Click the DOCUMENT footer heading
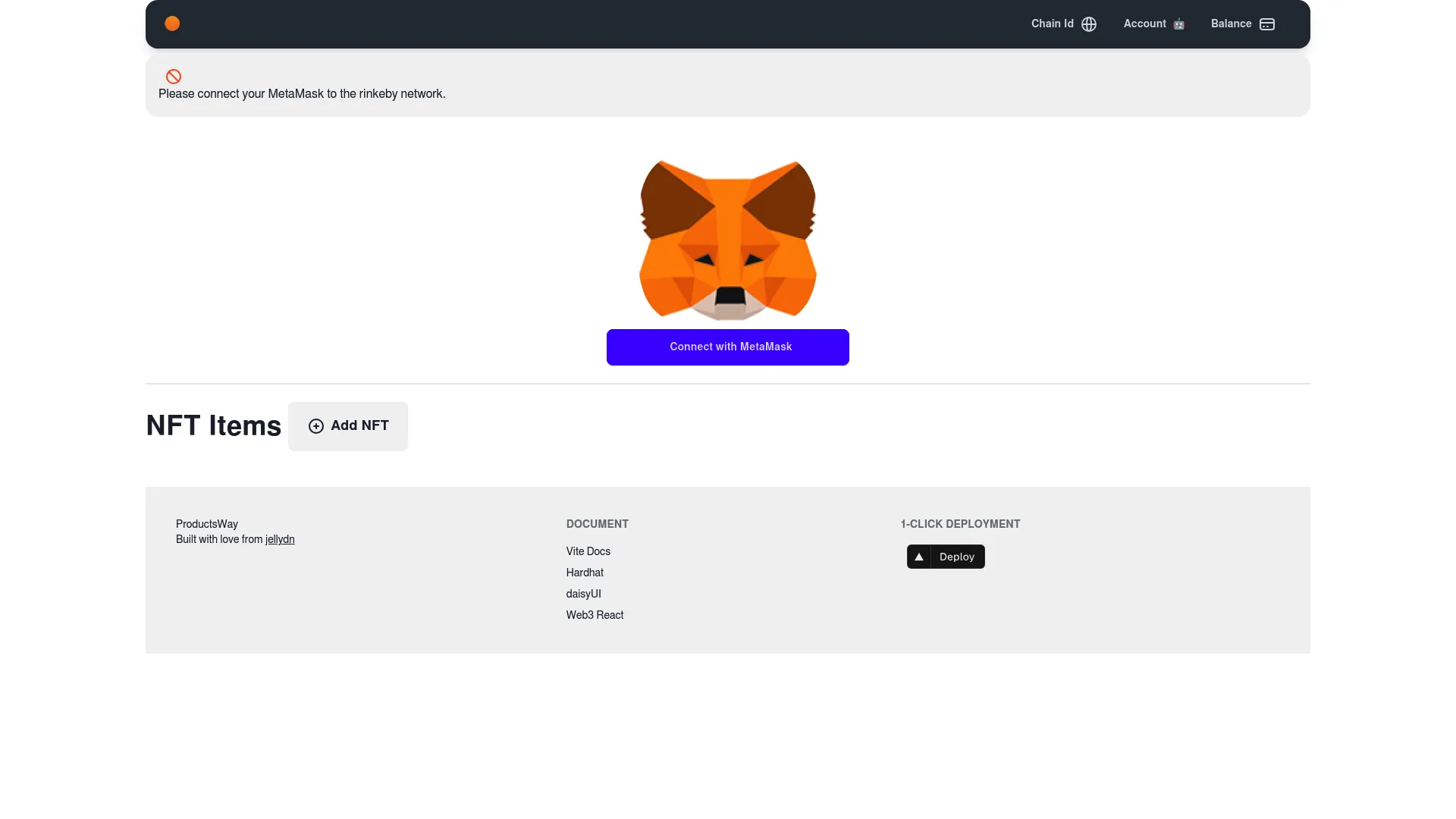The image size is (1456, 819). pyautogui.click(x=598, y=524)
